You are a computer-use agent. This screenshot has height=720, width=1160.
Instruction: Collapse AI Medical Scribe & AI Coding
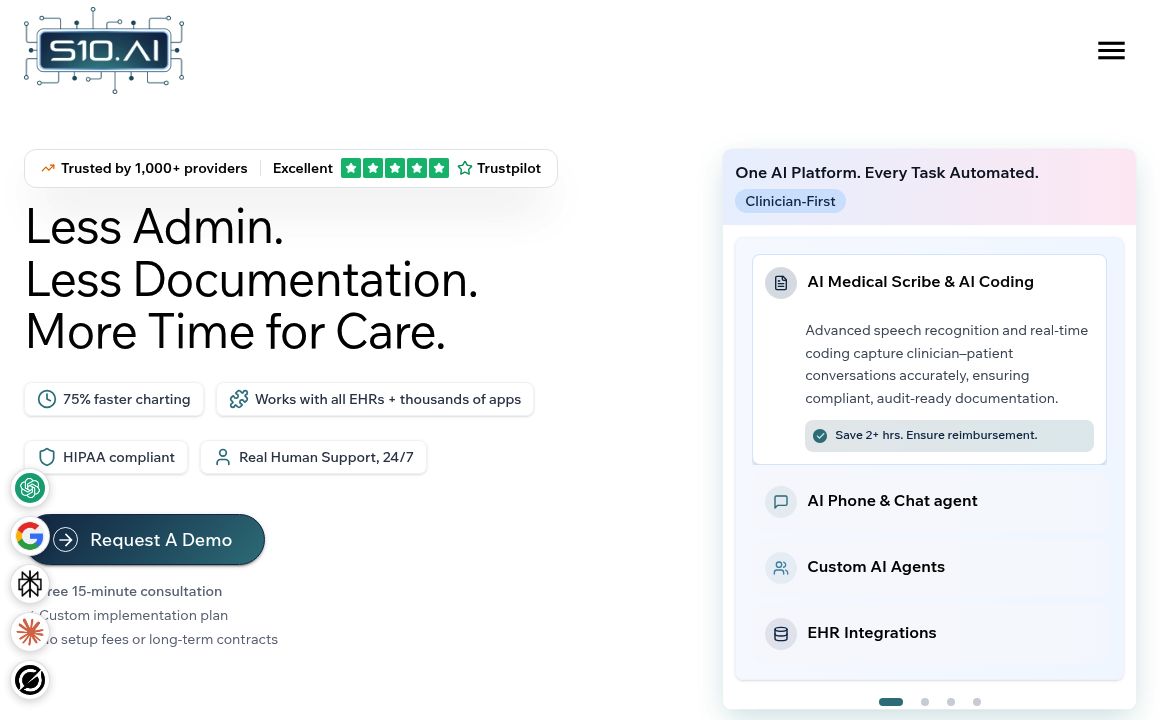[x=920, y=282]
